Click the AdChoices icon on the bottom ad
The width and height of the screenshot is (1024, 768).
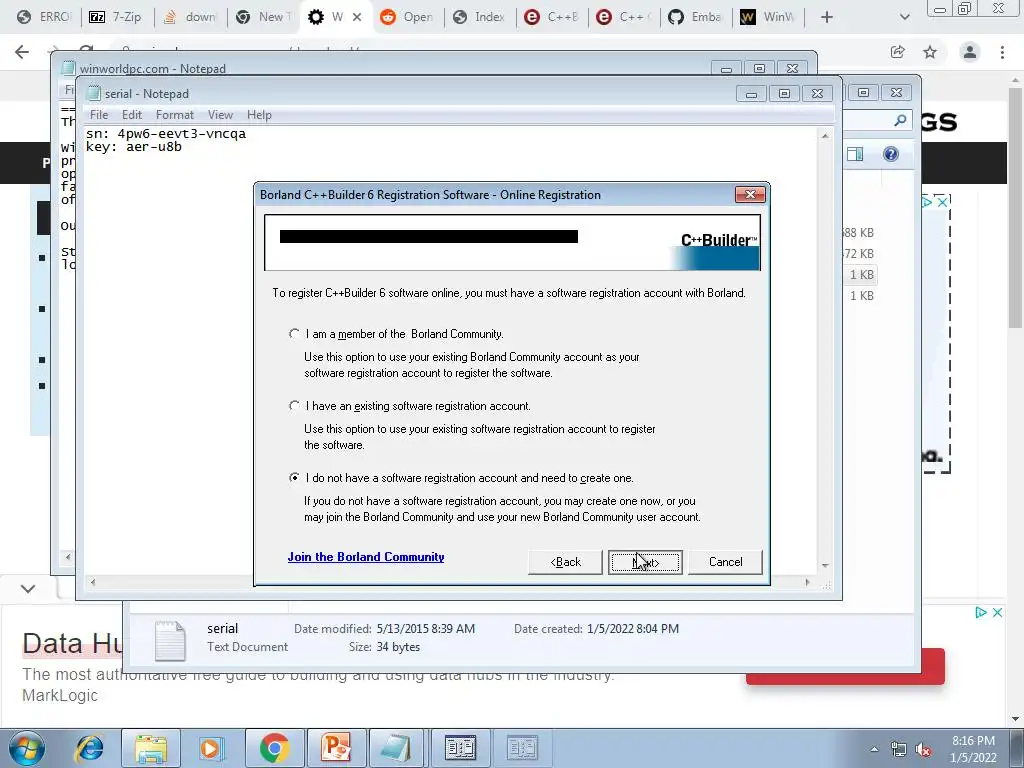[x=981, y=613]
